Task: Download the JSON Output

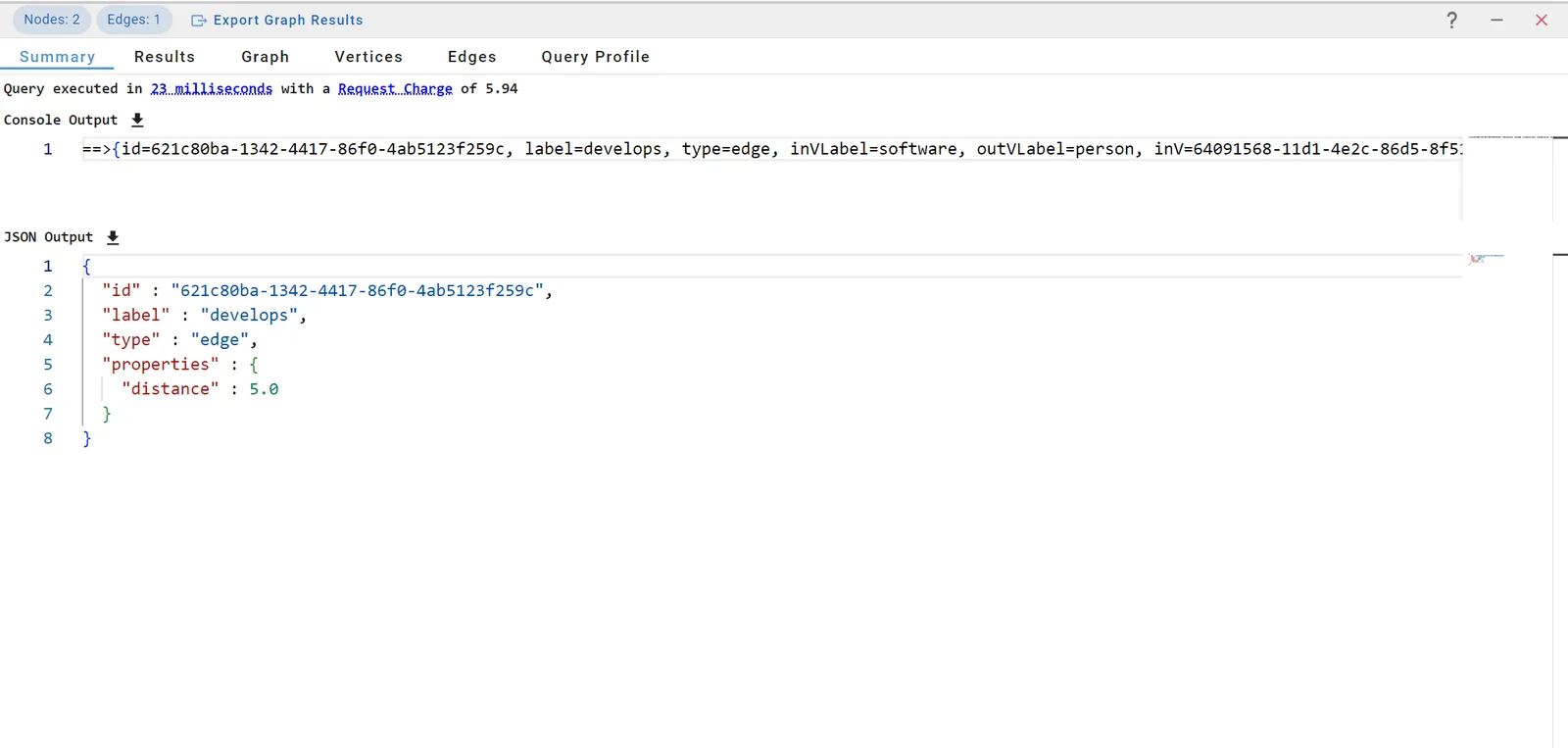Action: pos(113,237)
